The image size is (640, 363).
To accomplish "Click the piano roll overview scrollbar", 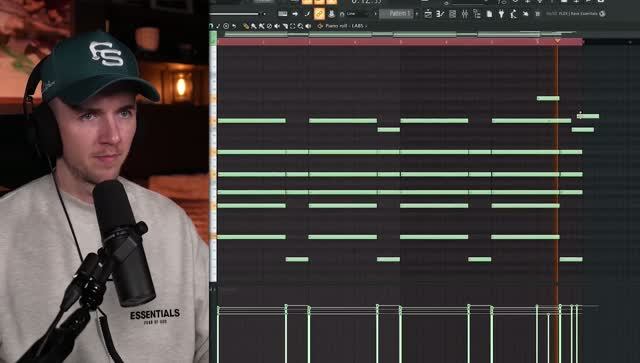I will coord(400,34).
